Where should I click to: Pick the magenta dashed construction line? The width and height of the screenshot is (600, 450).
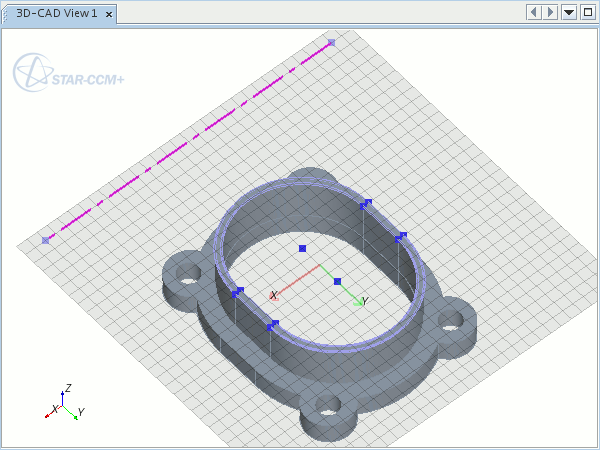tap(190, 140)
